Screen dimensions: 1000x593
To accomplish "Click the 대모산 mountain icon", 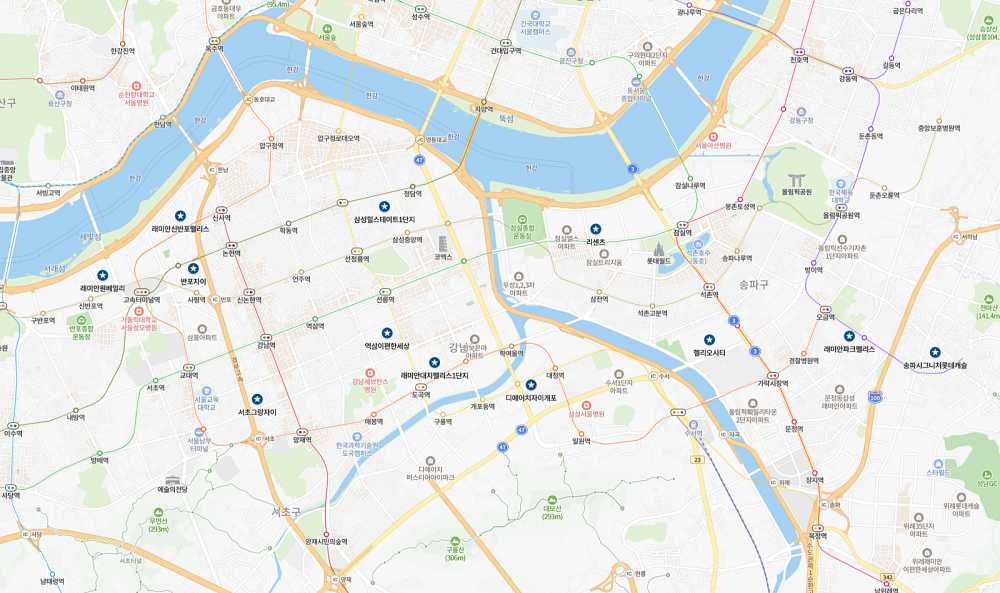I will [x=552, y=500].
